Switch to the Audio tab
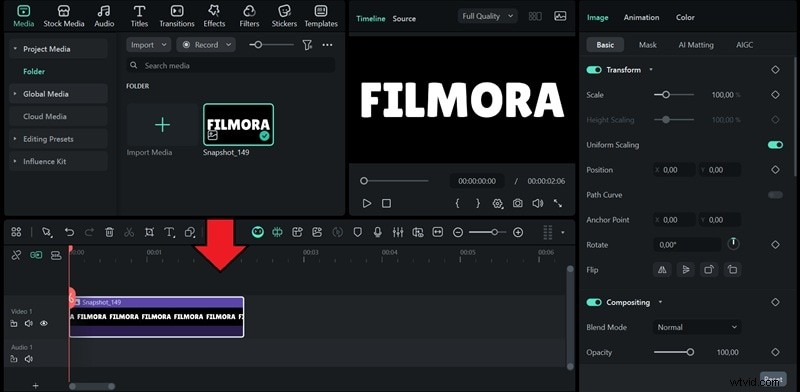This screenshot has height=392, width=800. click(104, 16)
